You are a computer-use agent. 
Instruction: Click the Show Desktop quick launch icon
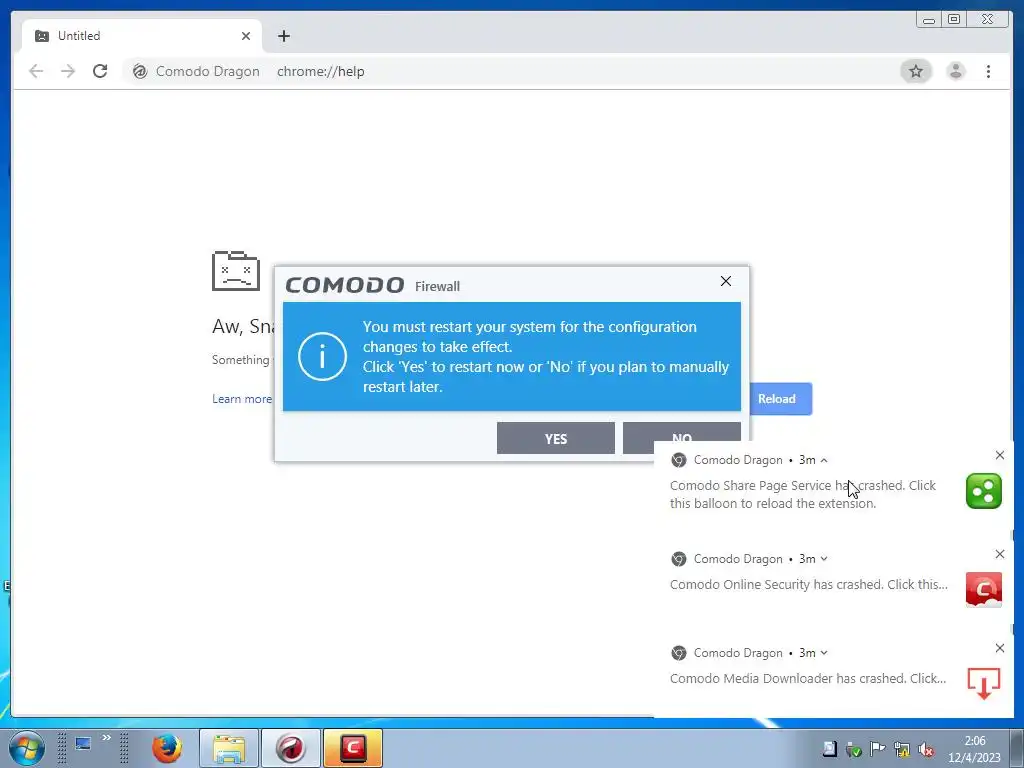[83, 743]
